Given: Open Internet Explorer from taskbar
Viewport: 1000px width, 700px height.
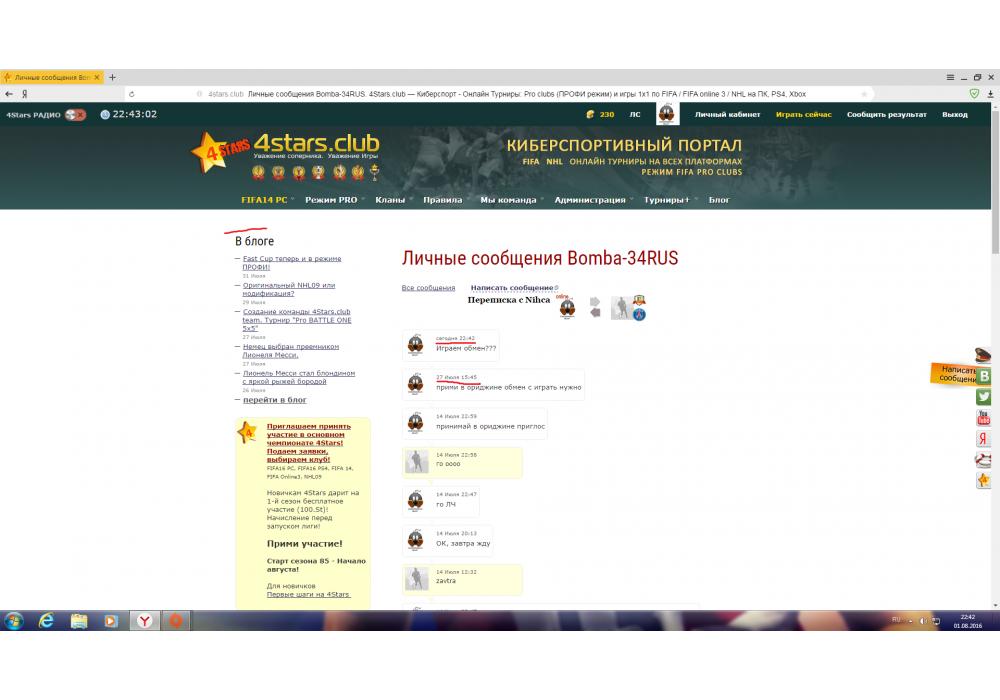Looking at the screenshot, I should 47,620.
